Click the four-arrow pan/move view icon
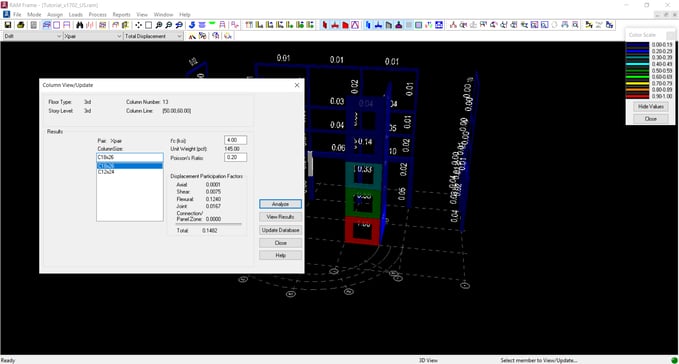 [138, 25]
